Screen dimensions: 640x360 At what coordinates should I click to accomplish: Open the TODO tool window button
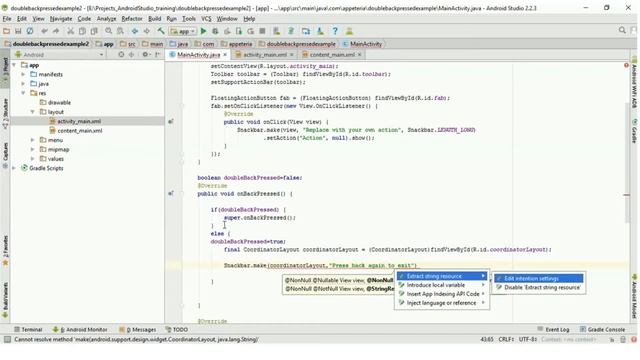click(x=177, y=329)
